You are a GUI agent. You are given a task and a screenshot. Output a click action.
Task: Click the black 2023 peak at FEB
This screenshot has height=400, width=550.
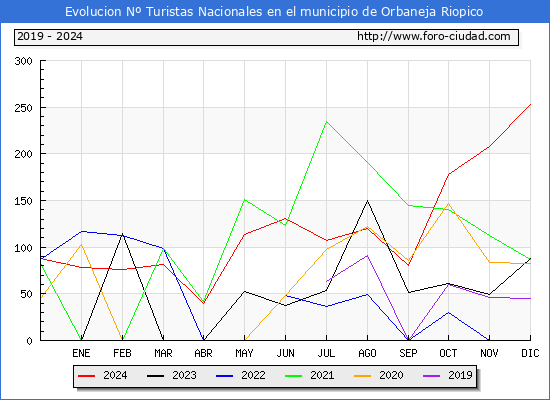click(122, 234)
